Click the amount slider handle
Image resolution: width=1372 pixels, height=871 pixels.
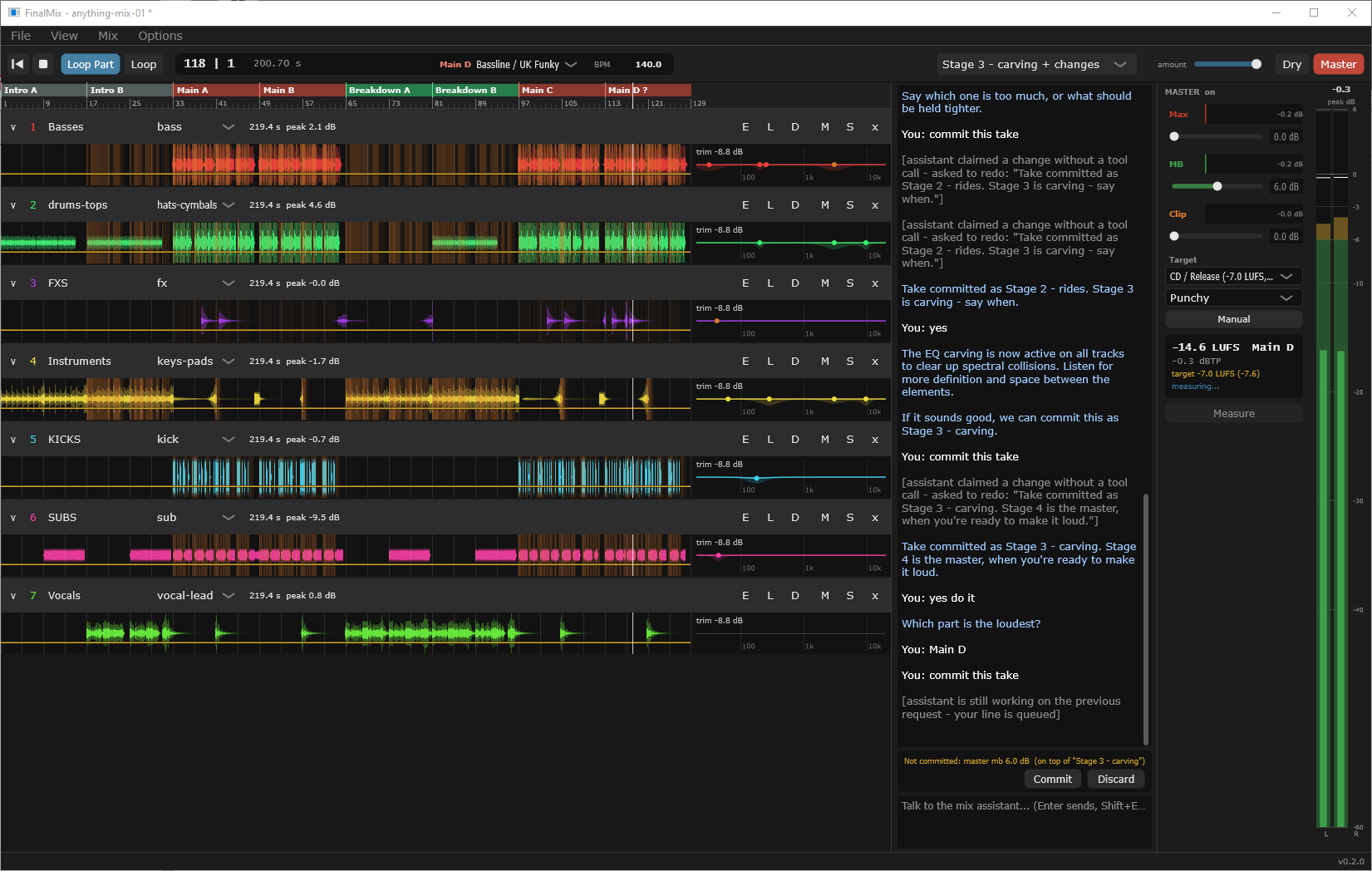click(1256, 64)
